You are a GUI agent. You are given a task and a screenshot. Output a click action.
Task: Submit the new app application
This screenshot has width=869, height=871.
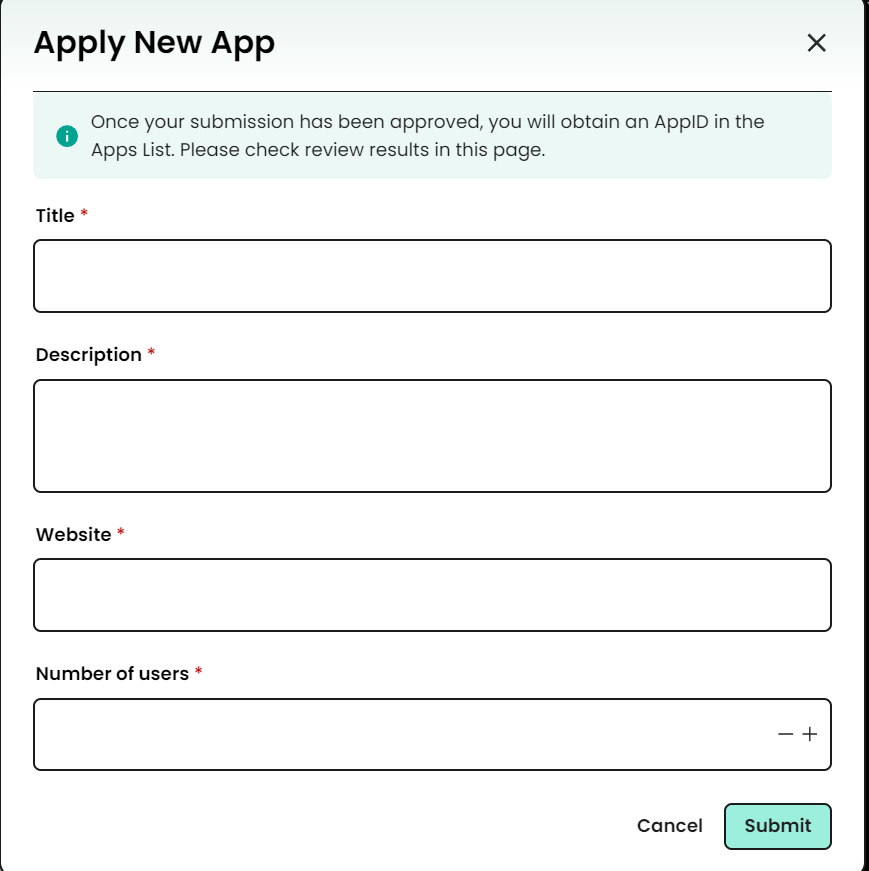tap(777, 826)
